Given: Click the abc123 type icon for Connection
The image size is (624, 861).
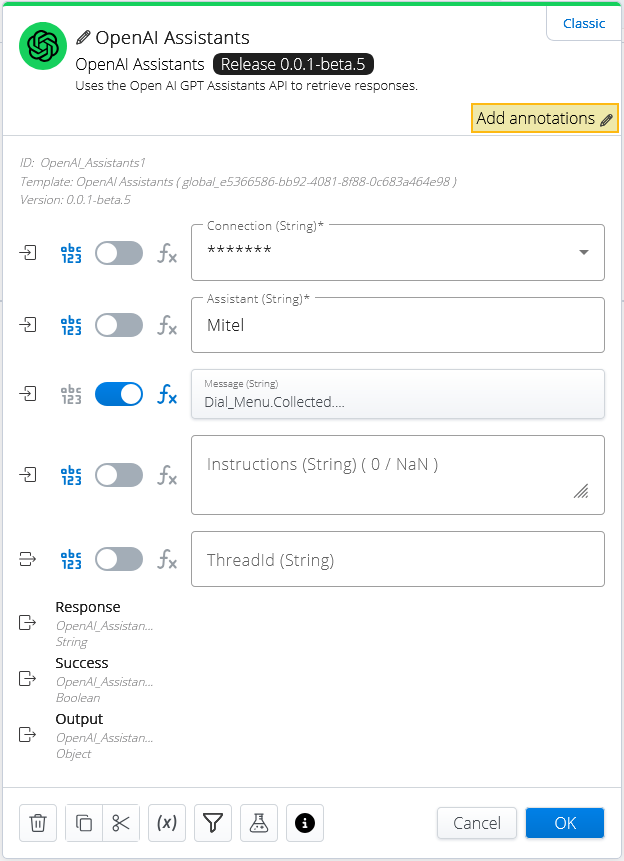Looking at the screenshot, I should click(71, 253).
